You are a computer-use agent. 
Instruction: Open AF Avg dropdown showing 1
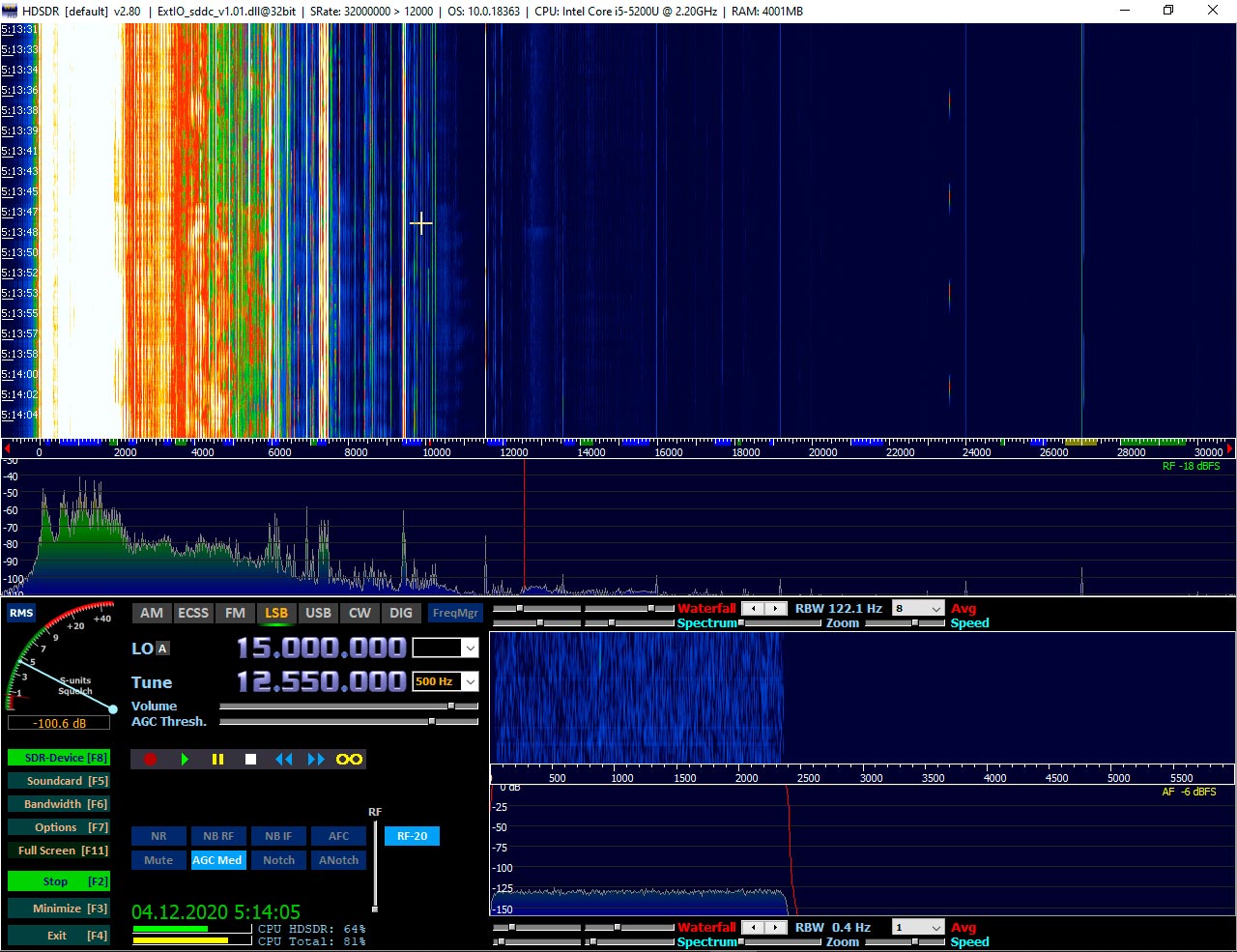[917, 928]
